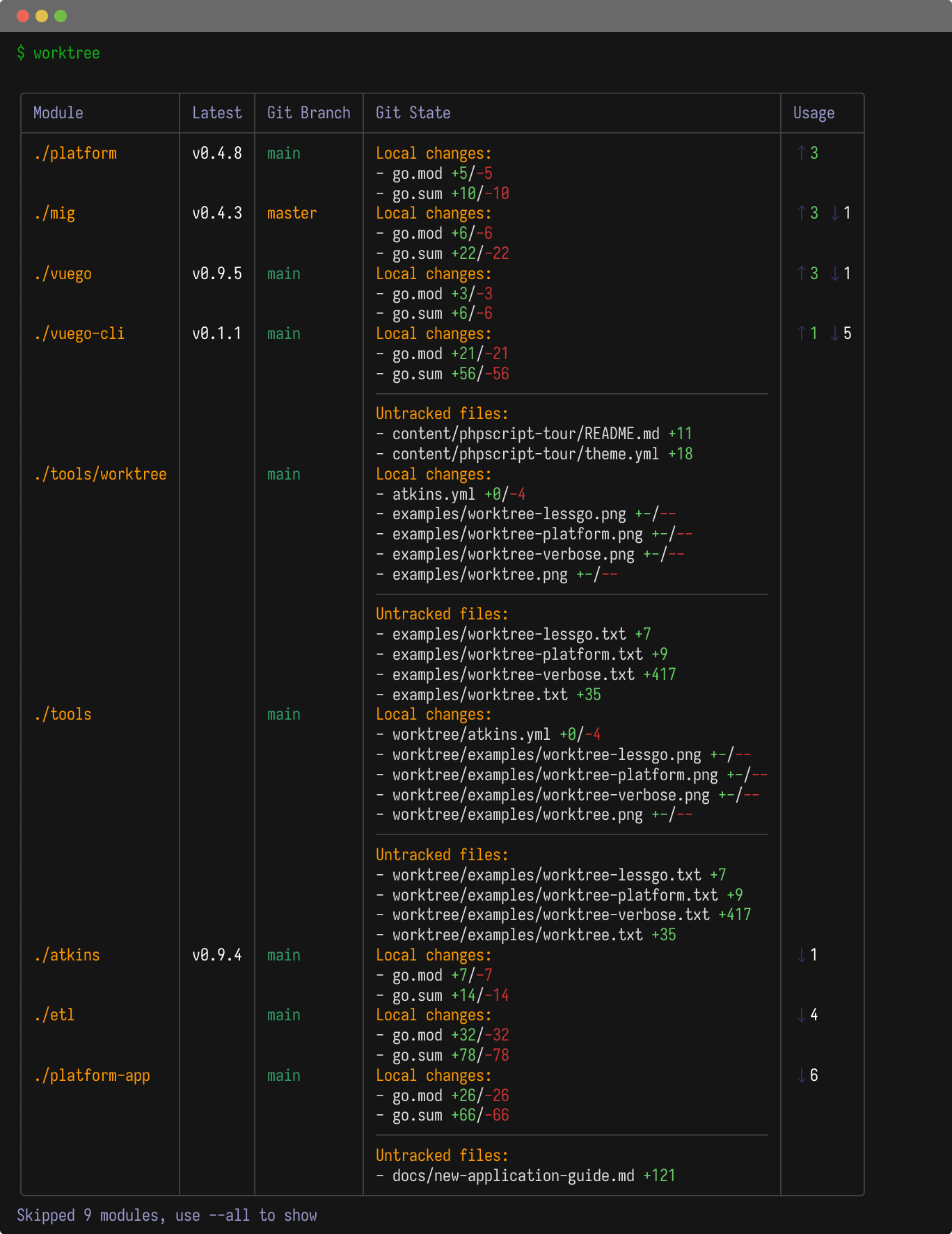Select the ./vuego module name
The height and width of the screenshot is (1234, 952).
(x=63, y=274)
